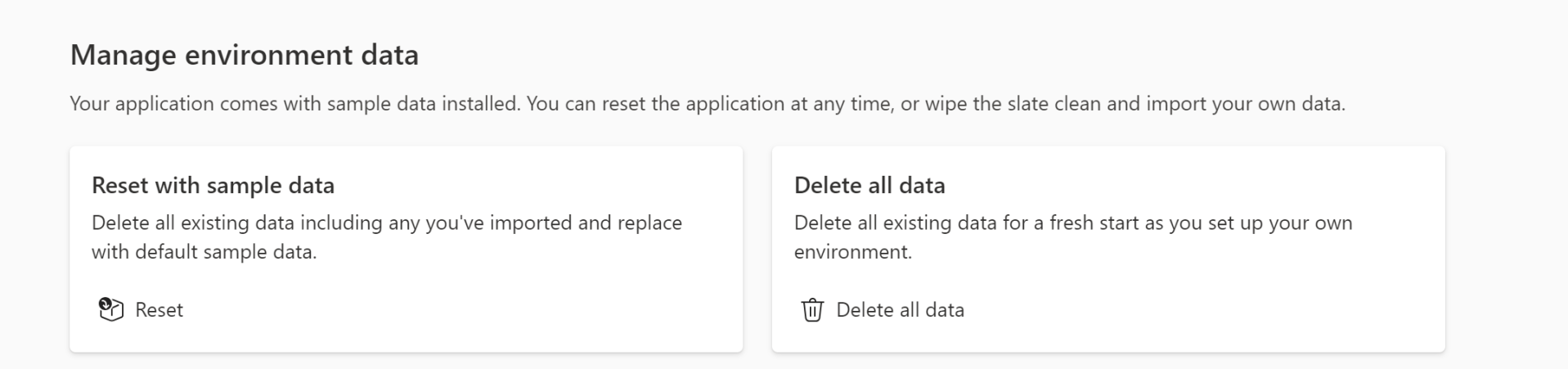Image resolution: width=1568 pixels, height=369 pixels.
Task: Click the Reset sample data cube icon
Action: pyautogui.click(x=110, y=309)
